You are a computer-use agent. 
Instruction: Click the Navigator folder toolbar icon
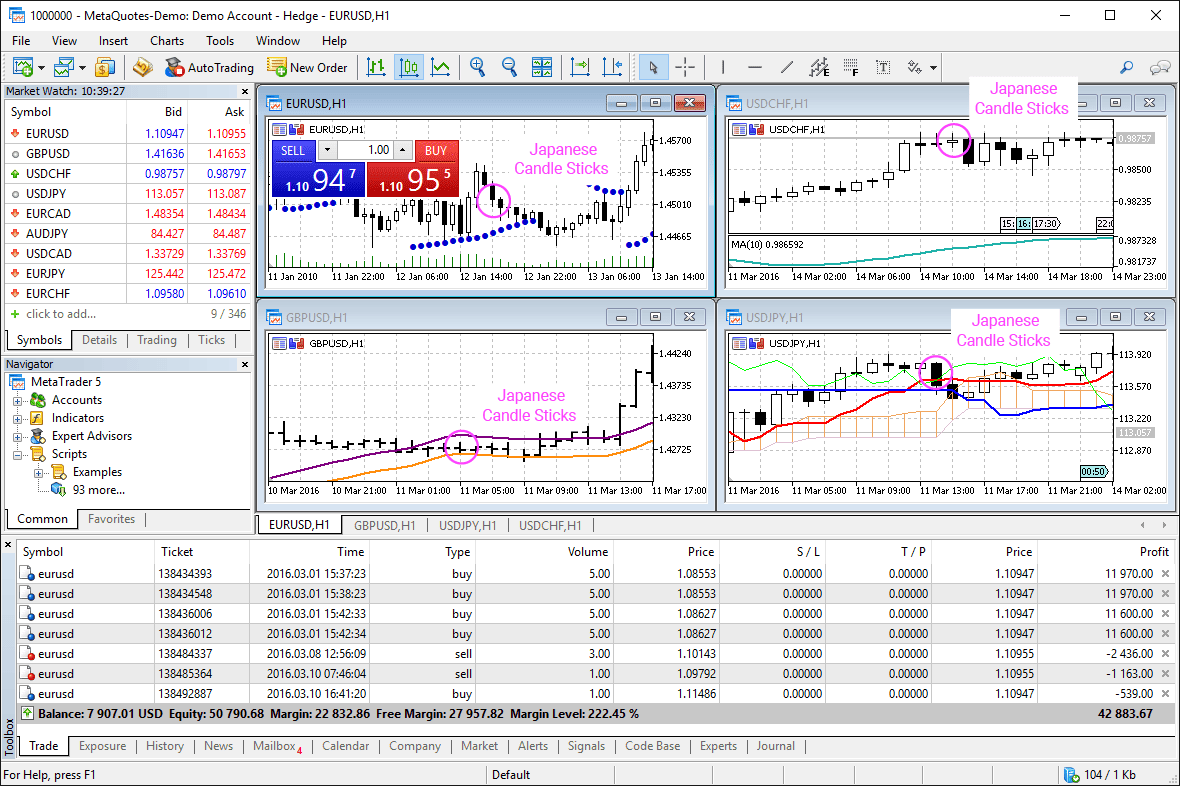point(142,68)
